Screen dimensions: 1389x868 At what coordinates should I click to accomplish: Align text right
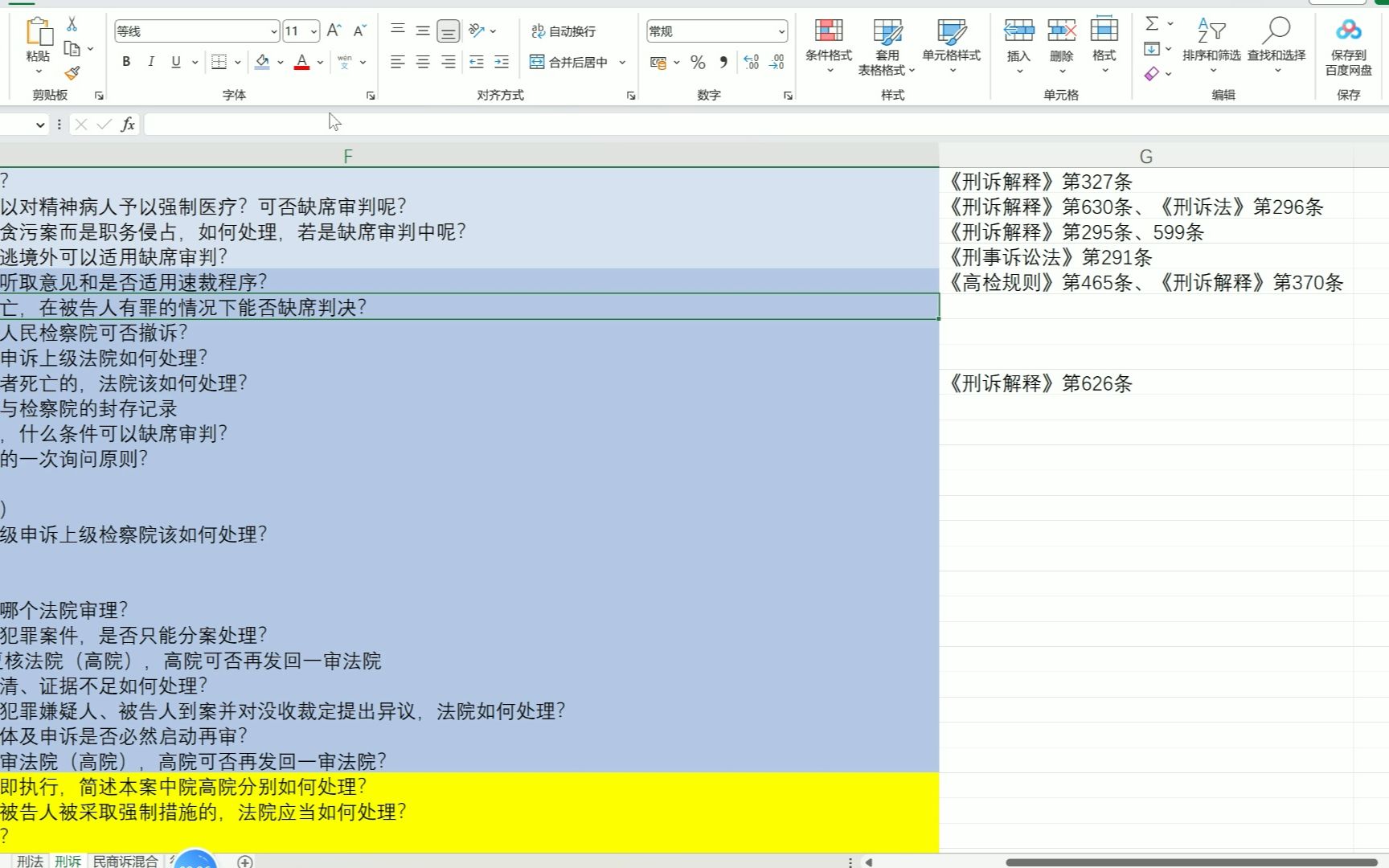(x=449, y=62)
